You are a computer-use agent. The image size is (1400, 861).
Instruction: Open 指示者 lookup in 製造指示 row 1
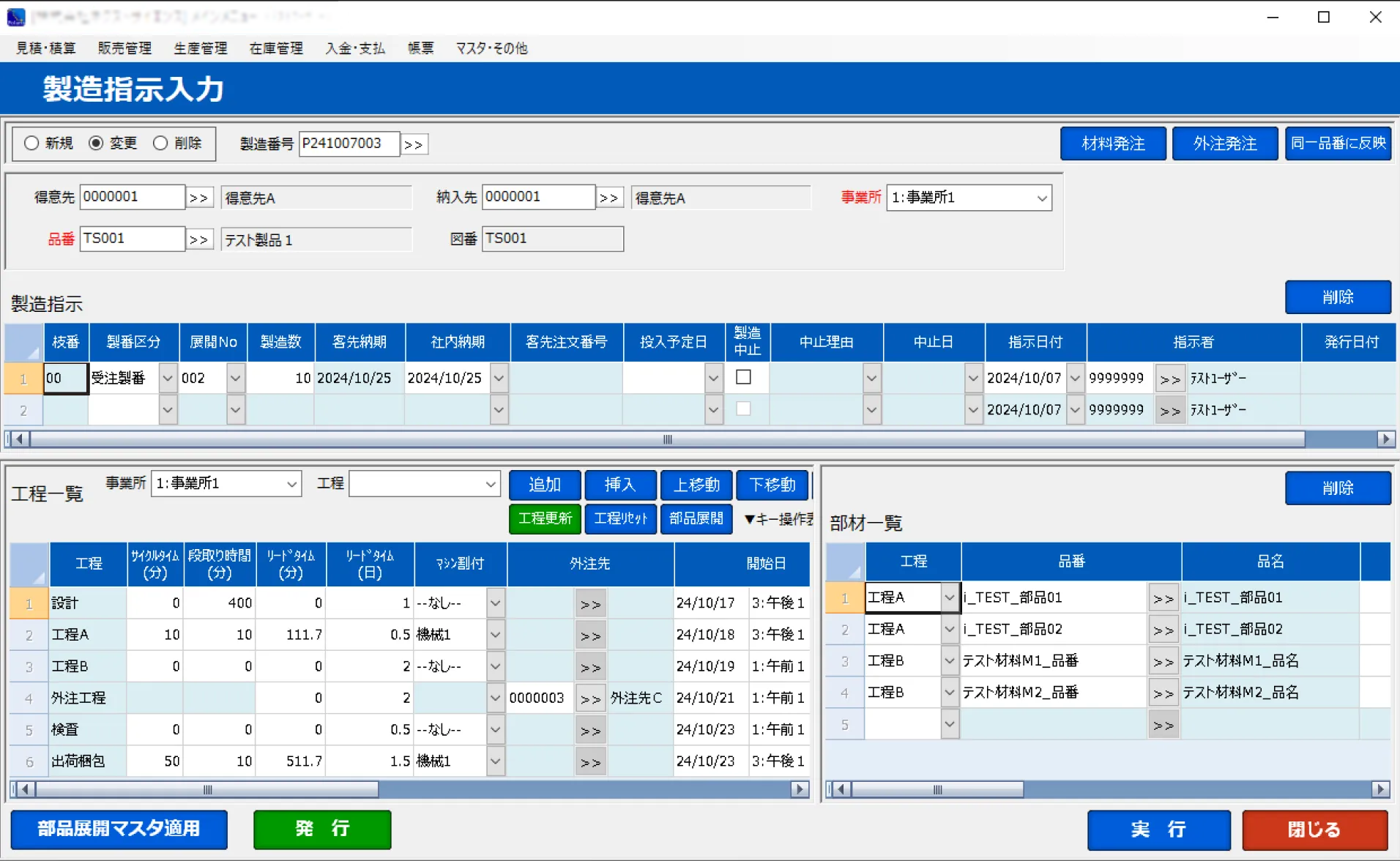(x=1169, y=379)
